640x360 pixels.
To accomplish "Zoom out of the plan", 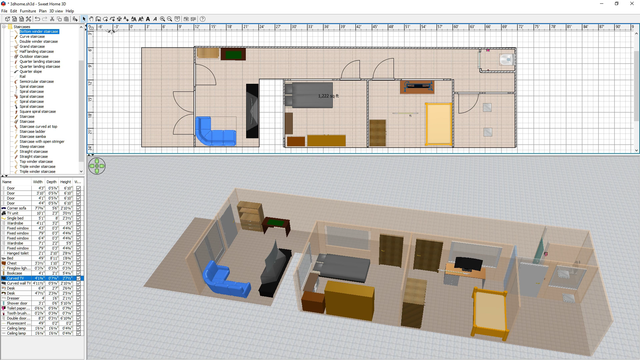I will pyautogui.click(x=169, y=19).
